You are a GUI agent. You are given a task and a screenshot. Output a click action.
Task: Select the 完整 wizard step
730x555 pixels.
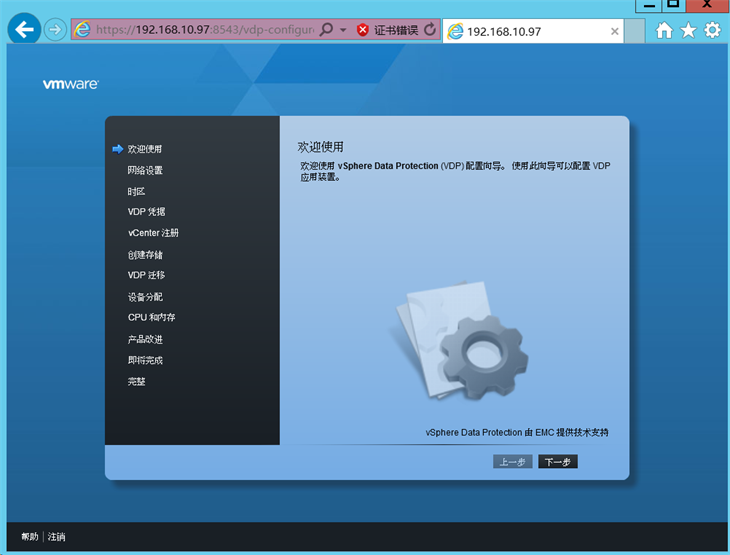click(x=136, y=381)
